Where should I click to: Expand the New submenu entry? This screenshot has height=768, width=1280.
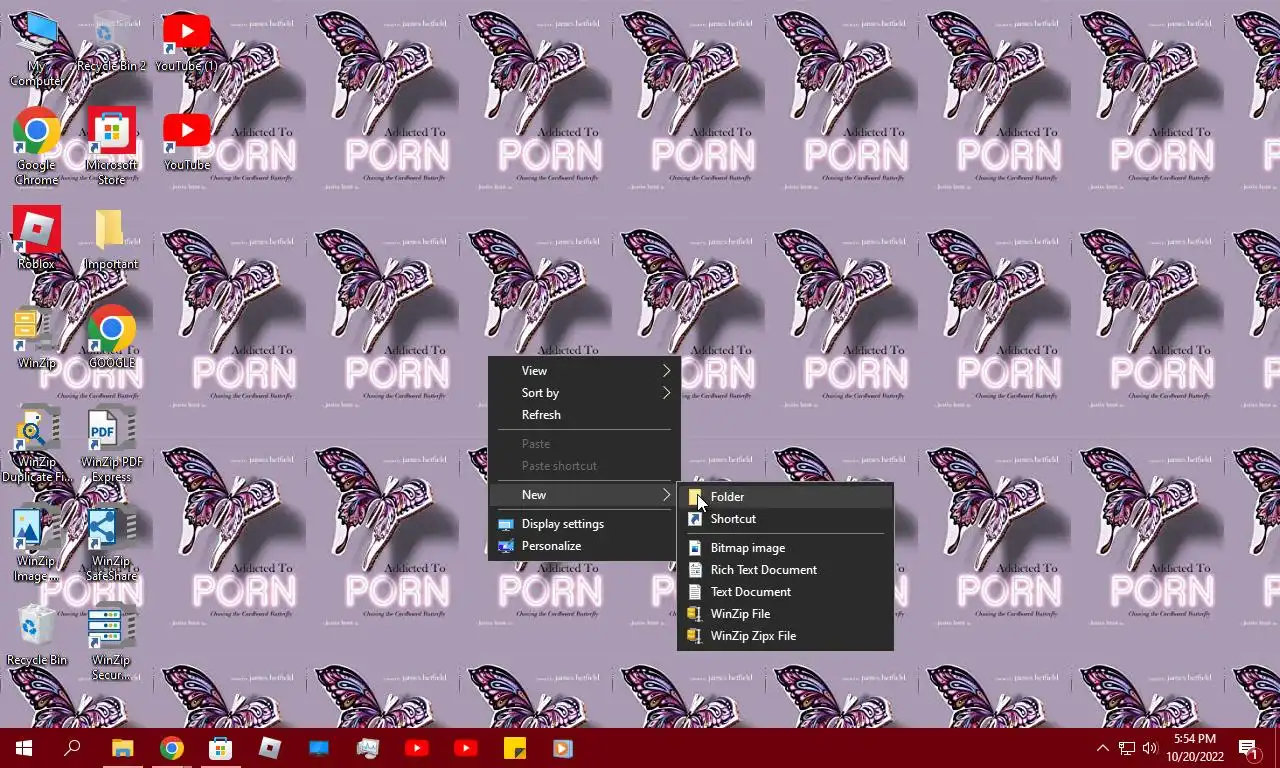coord(584,495)
